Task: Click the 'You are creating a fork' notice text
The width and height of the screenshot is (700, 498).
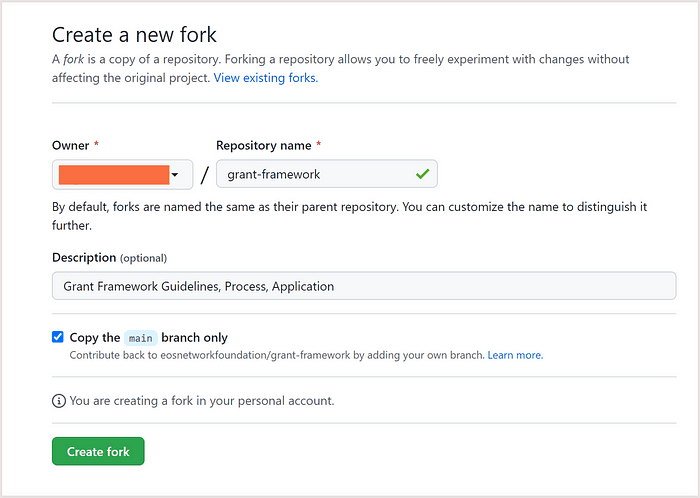Action: 201,401
